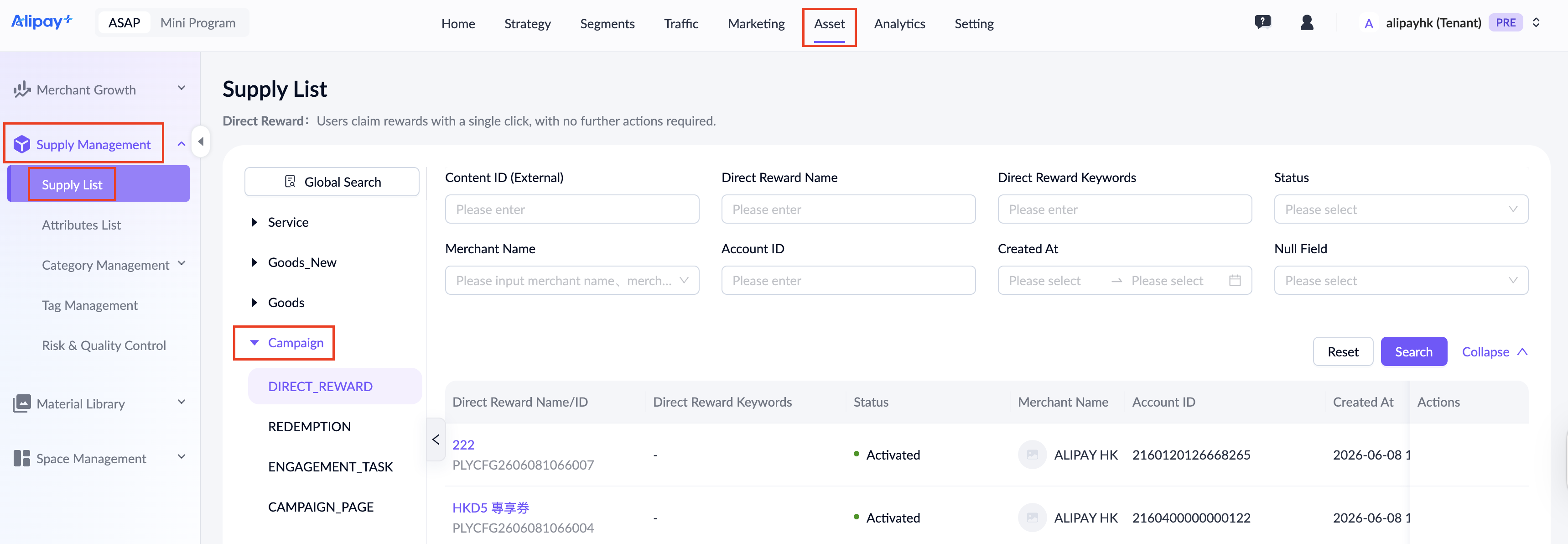Open the Status dropdown
This screenshot has height=544, width=1568.
tap(1401, 209)
